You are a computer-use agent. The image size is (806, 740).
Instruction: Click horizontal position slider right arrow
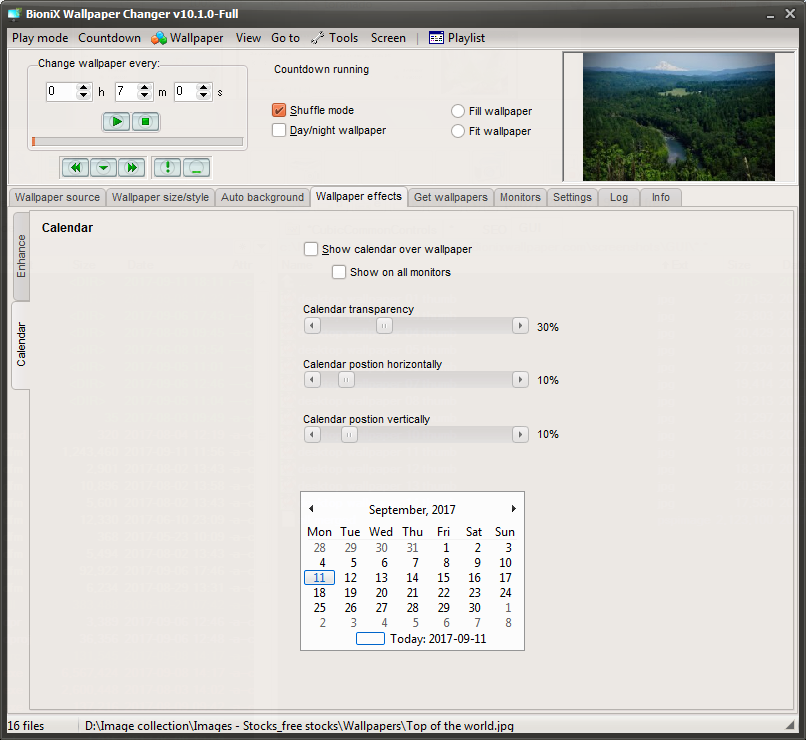(520, 380)
